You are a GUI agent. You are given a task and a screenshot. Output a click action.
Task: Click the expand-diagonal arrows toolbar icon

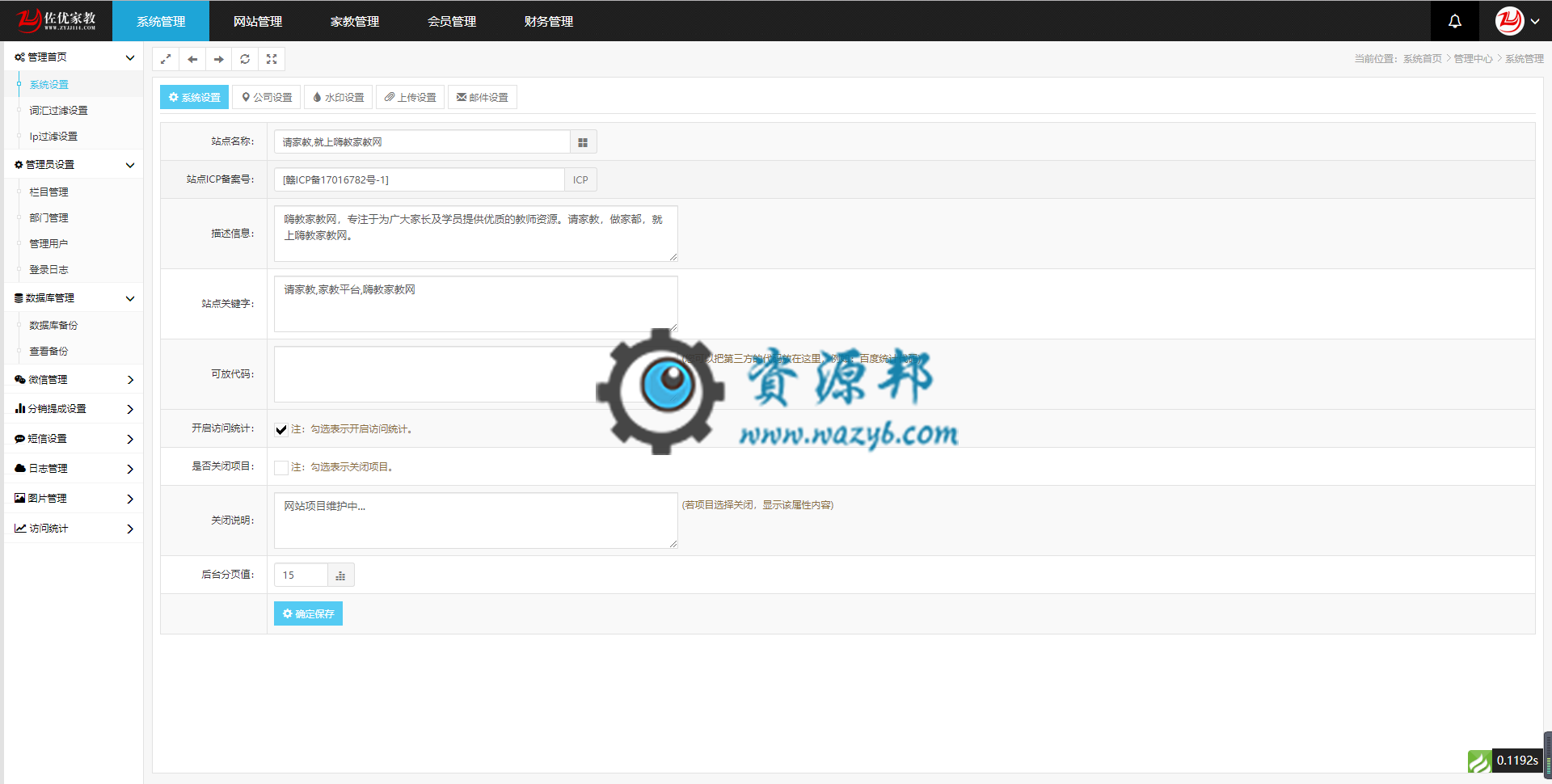pyautogui.click(x=166, y=59)
